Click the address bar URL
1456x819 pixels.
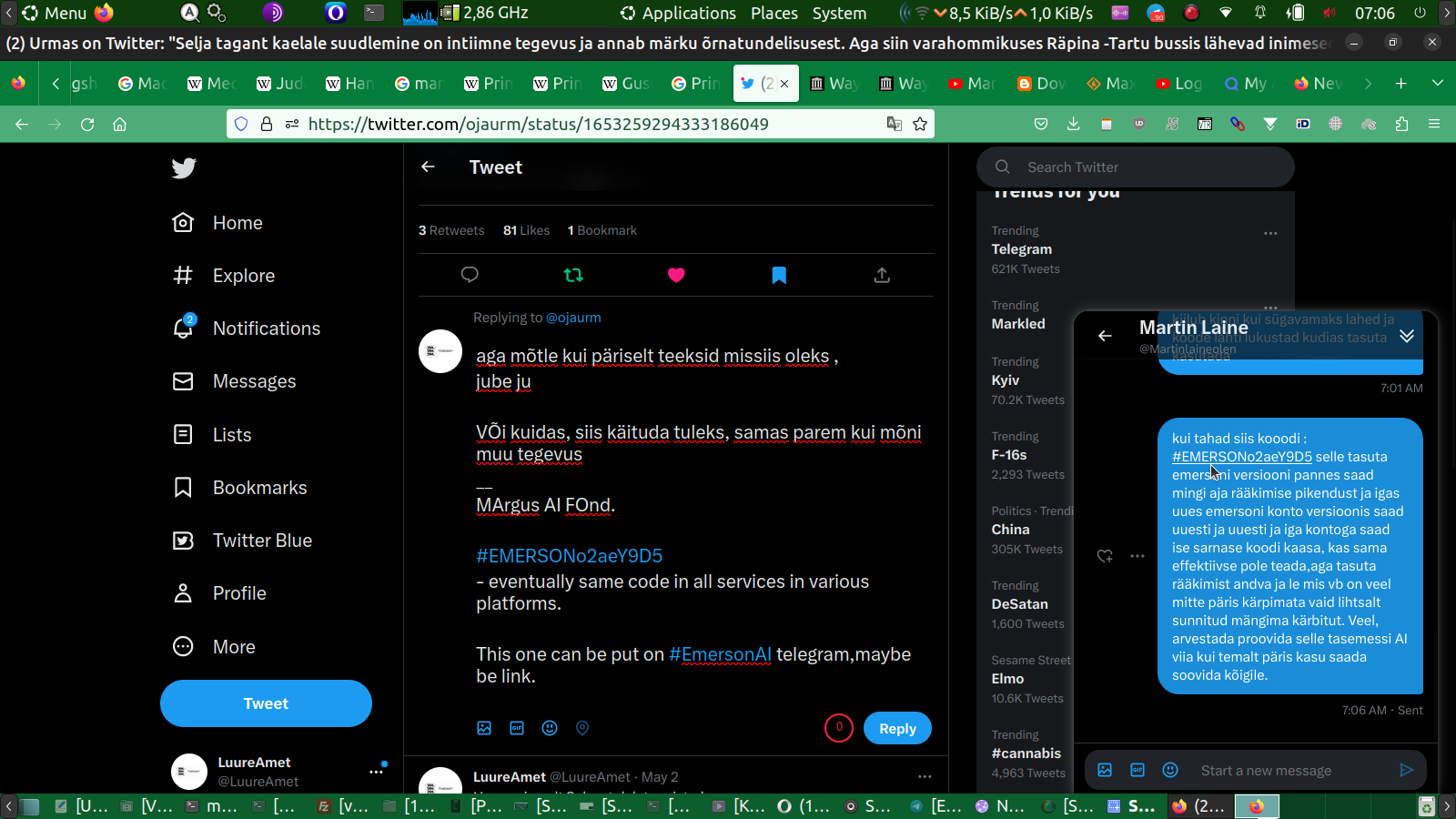[539, 124]
